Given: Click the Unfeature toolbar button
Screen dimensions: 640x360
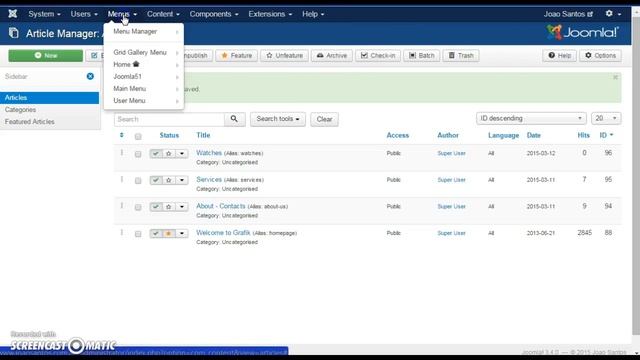Looking at the screenshot, I should [284, 56].
